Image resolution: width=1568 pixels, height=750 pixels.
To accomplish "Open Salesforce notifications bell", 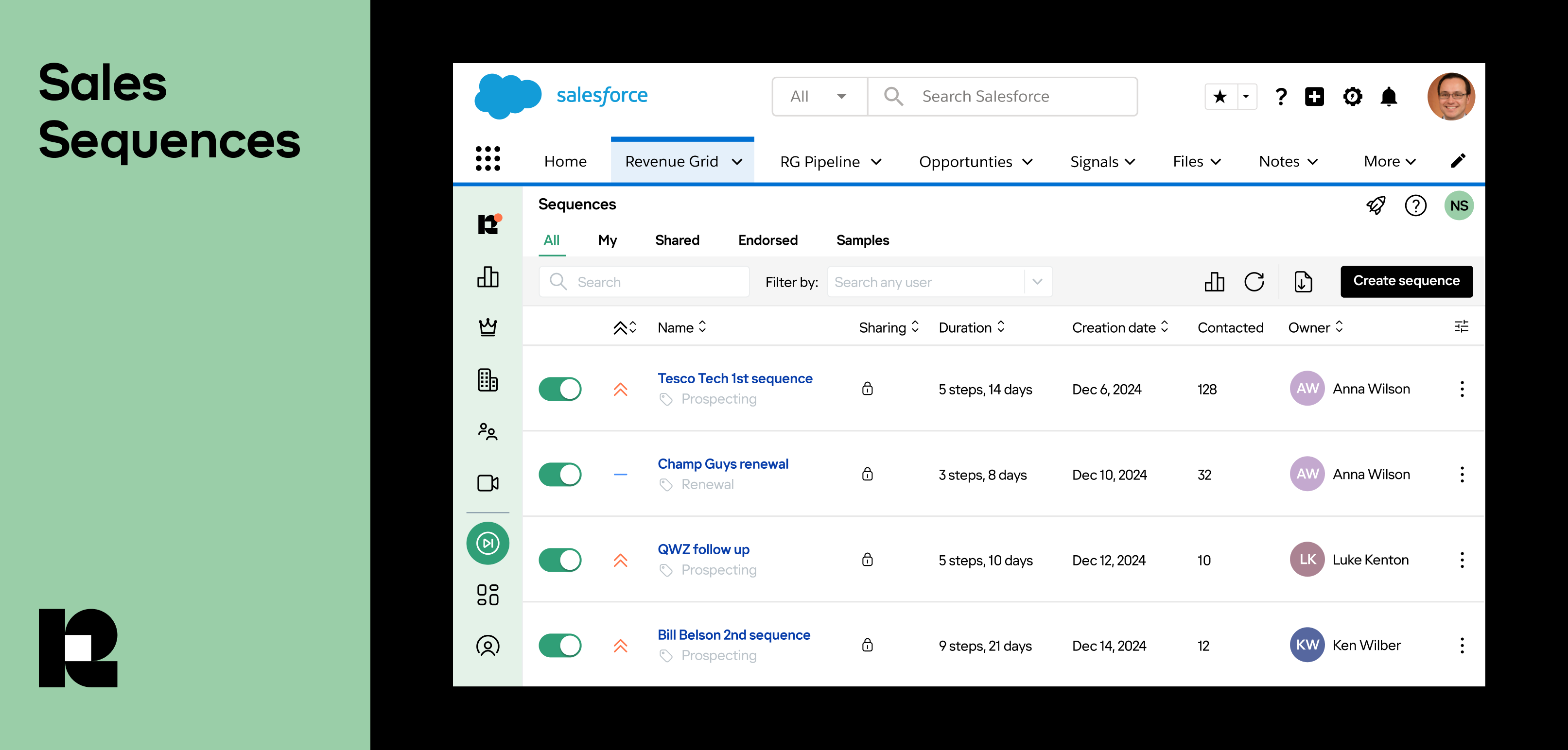I will tap(1389, 97).
